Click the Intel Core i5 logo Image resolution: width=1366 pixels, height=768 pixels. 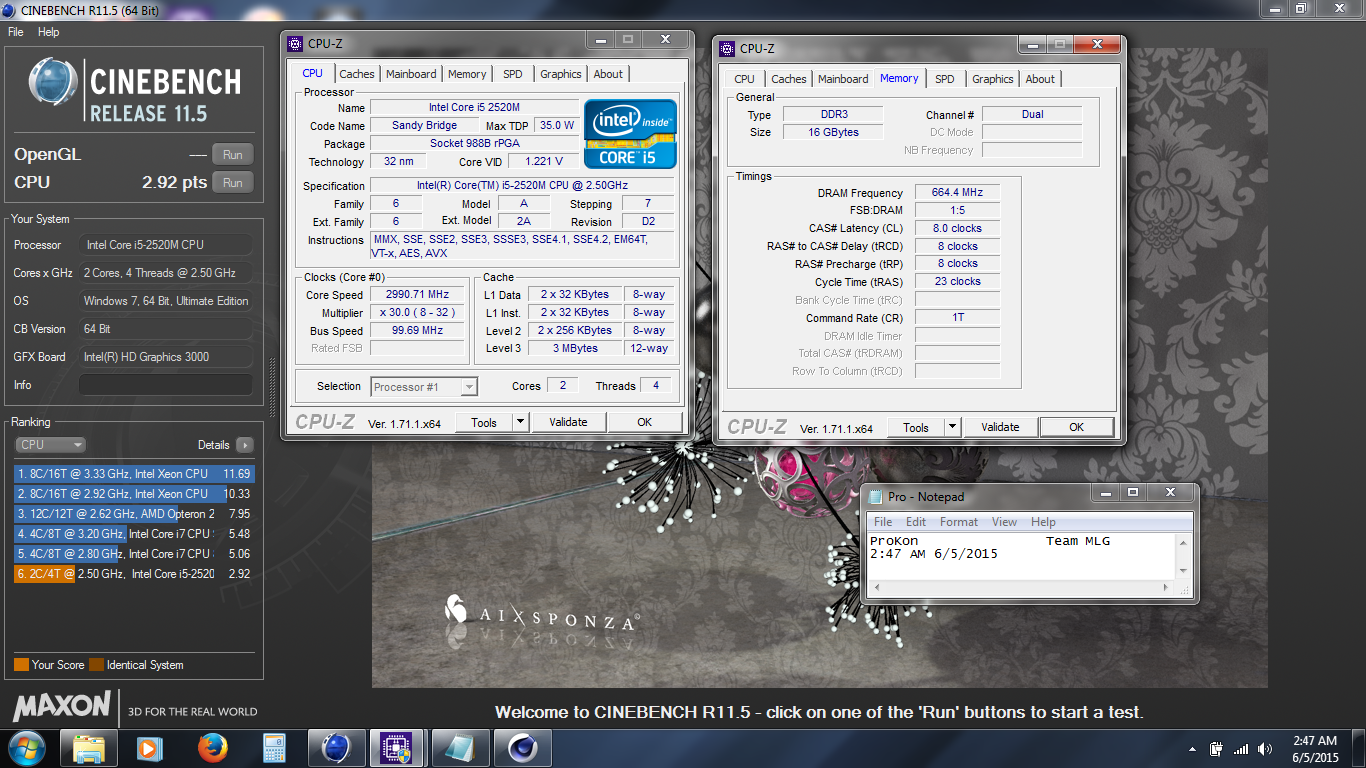(630, 134)
